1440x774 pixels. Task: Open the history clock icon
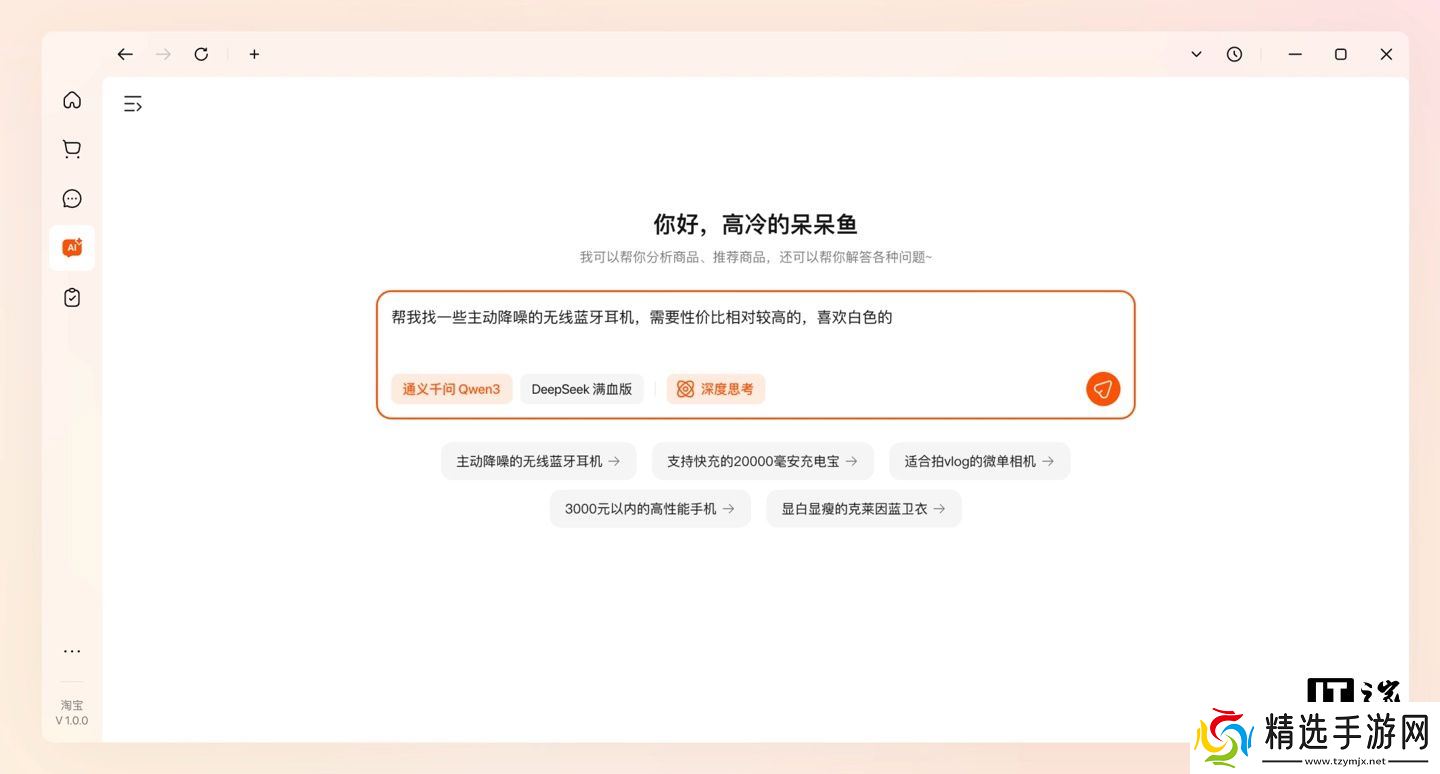(1234, 54)
